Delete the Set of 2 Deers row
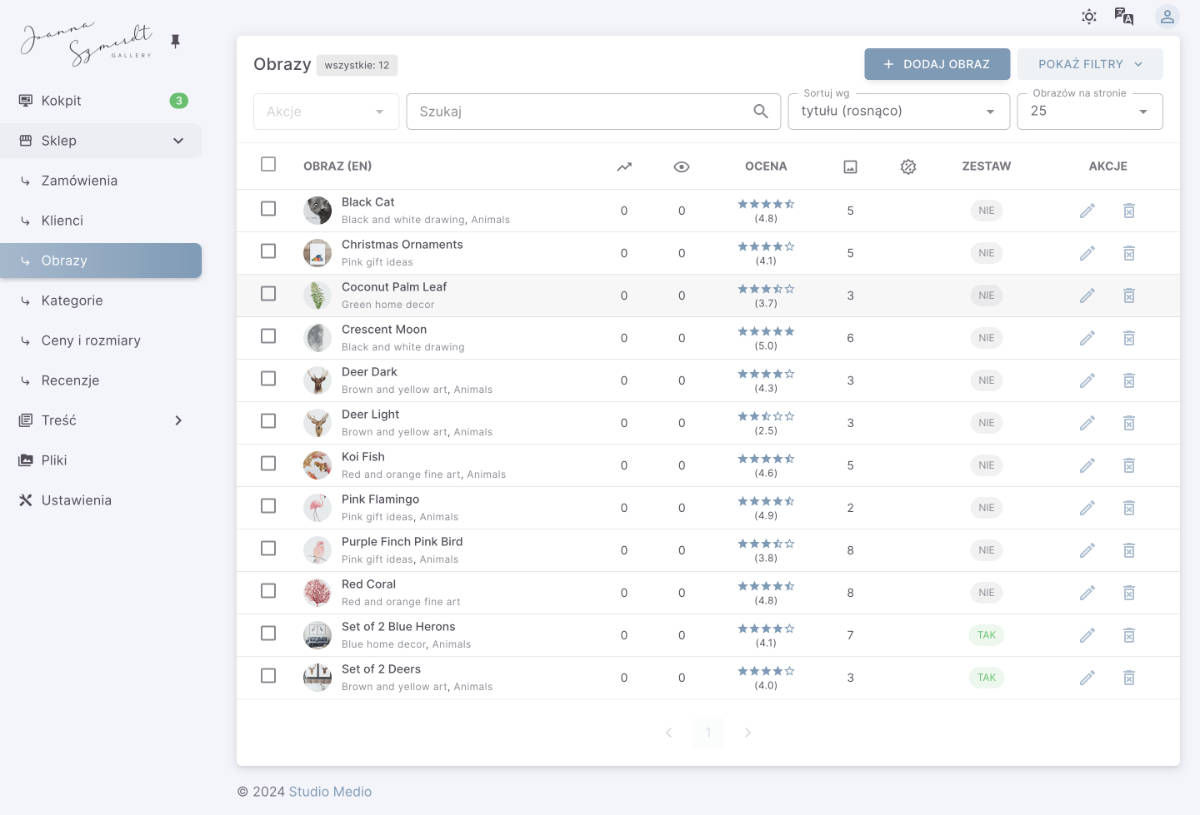 click(1129, 678)
